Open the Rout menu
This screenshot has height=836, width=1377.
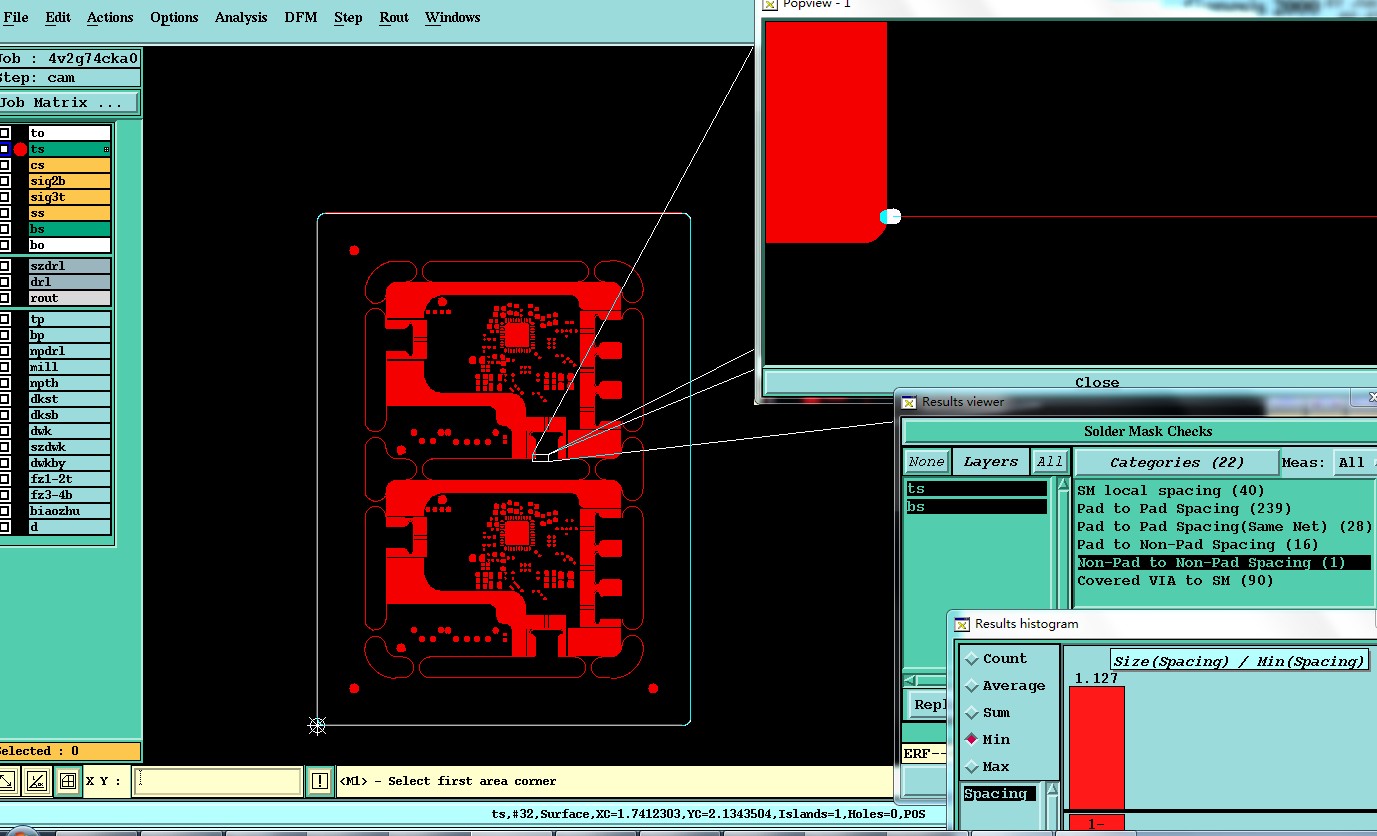tap(394, 17)
